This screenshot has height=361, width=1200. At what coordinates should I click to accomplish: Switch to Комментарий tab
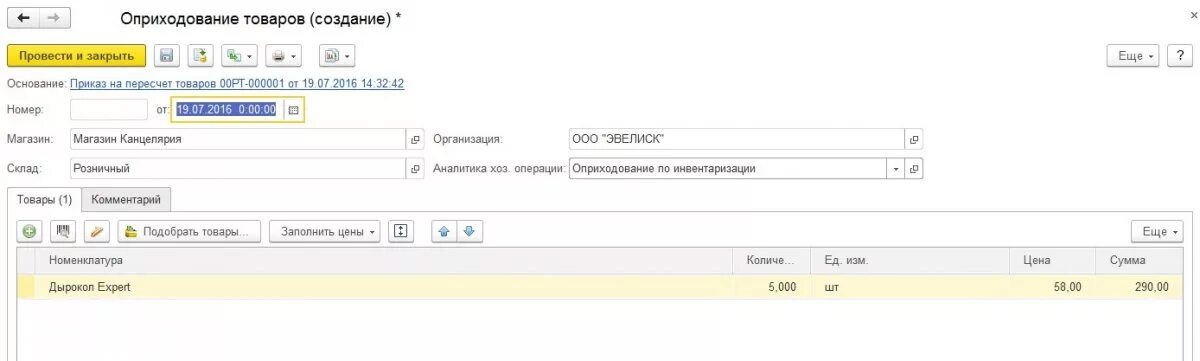[x=126, y=200]
